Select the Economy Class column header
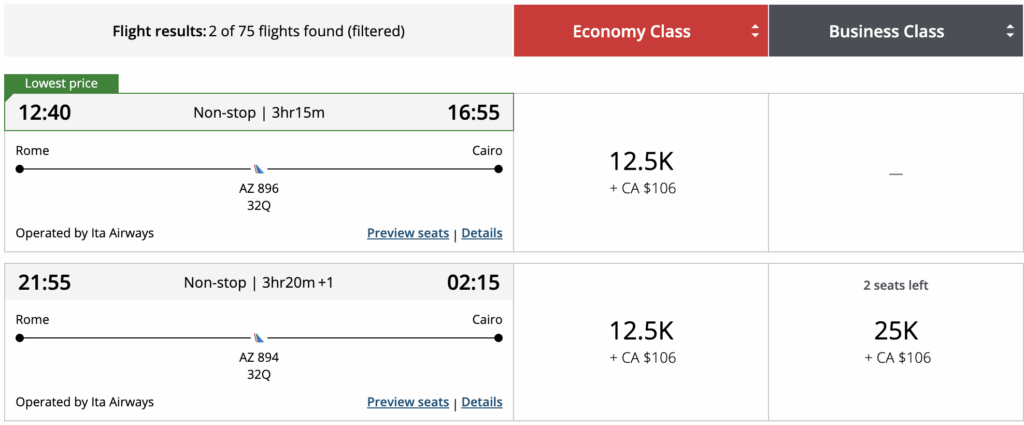Screen dimensions: 1024x425 [x=631, y=32]
